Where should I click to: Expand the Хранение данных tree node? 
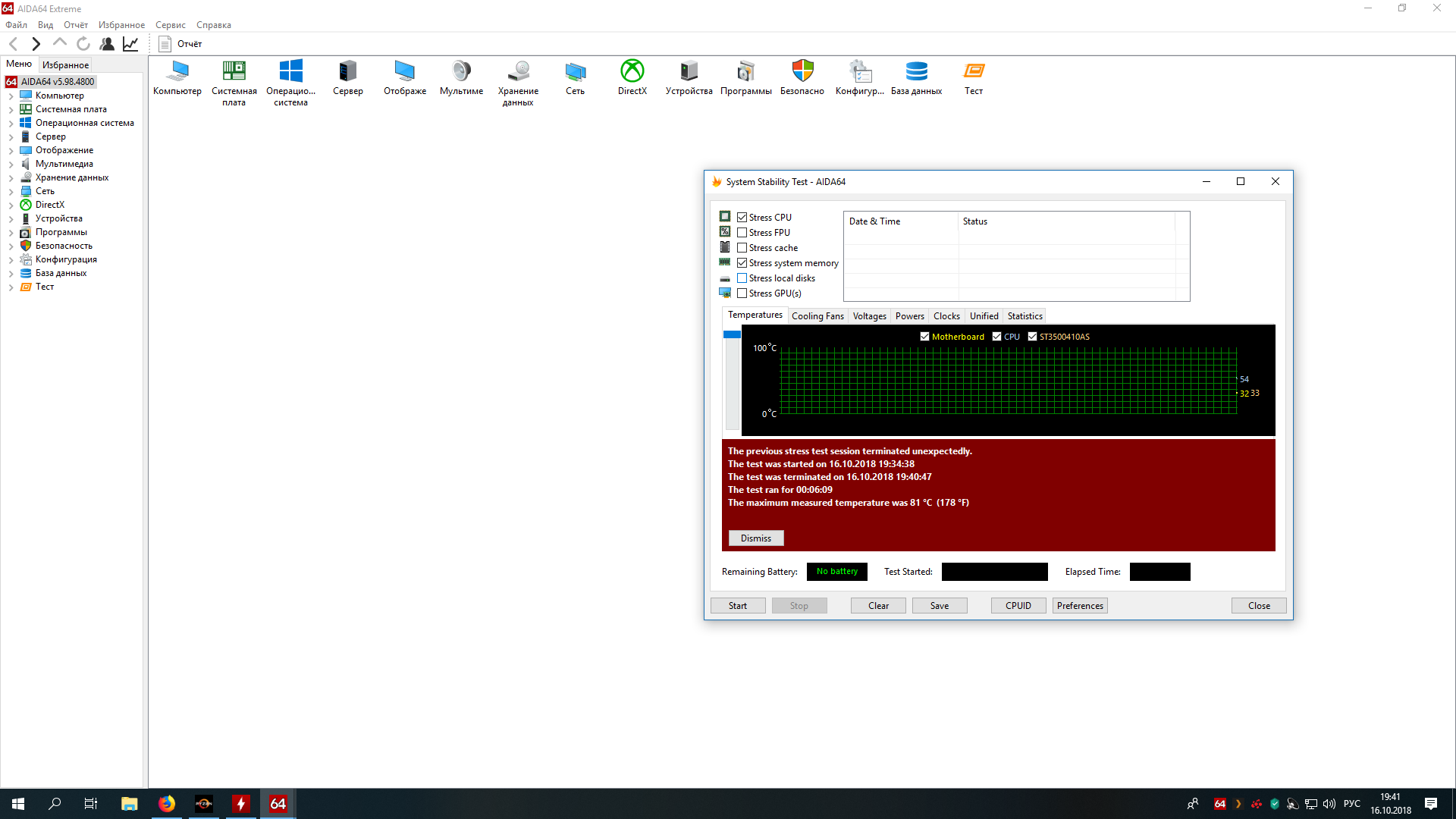11,178
